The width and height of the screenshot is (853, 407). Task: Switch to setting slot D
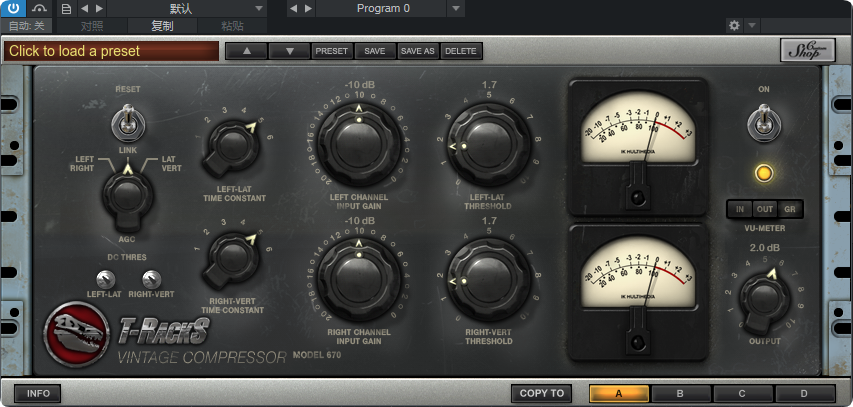click(805, 393)
